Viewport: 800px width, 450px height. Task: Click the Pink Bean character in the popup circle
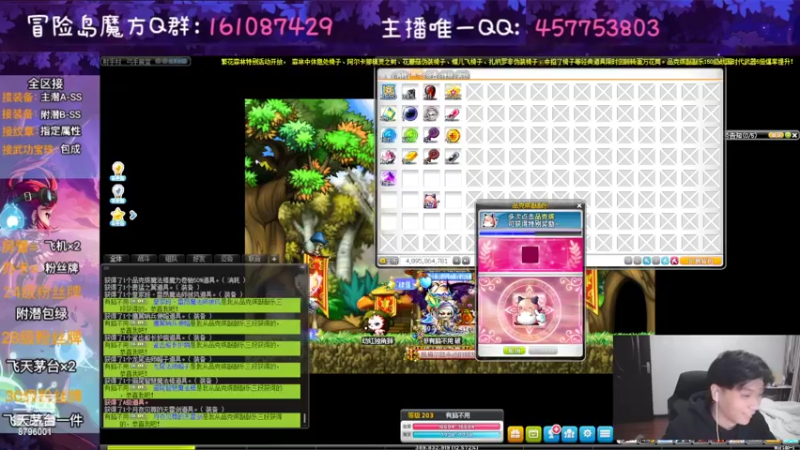[530, 310]
